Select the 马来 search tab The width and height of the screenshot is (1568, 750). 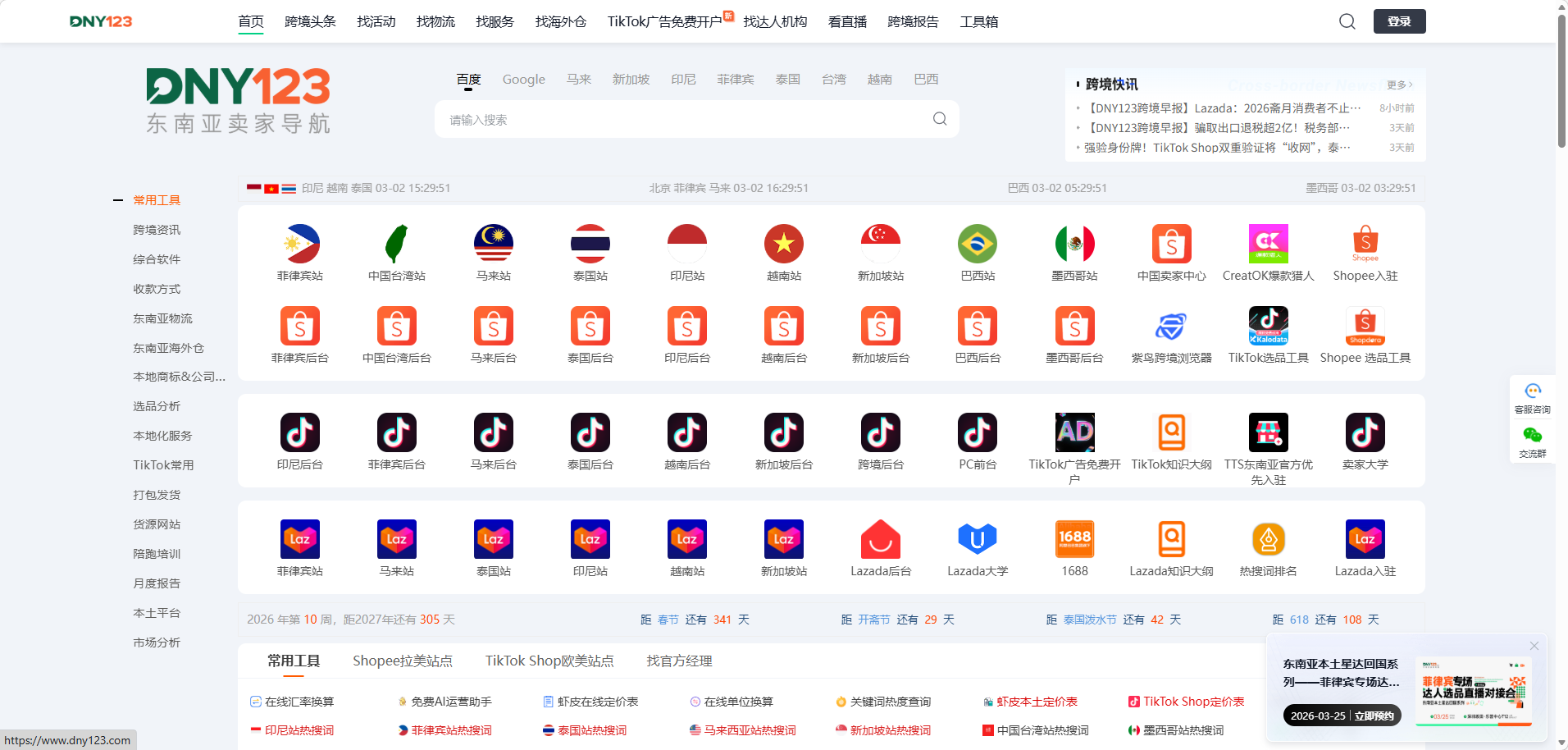[x=579, y=80]
